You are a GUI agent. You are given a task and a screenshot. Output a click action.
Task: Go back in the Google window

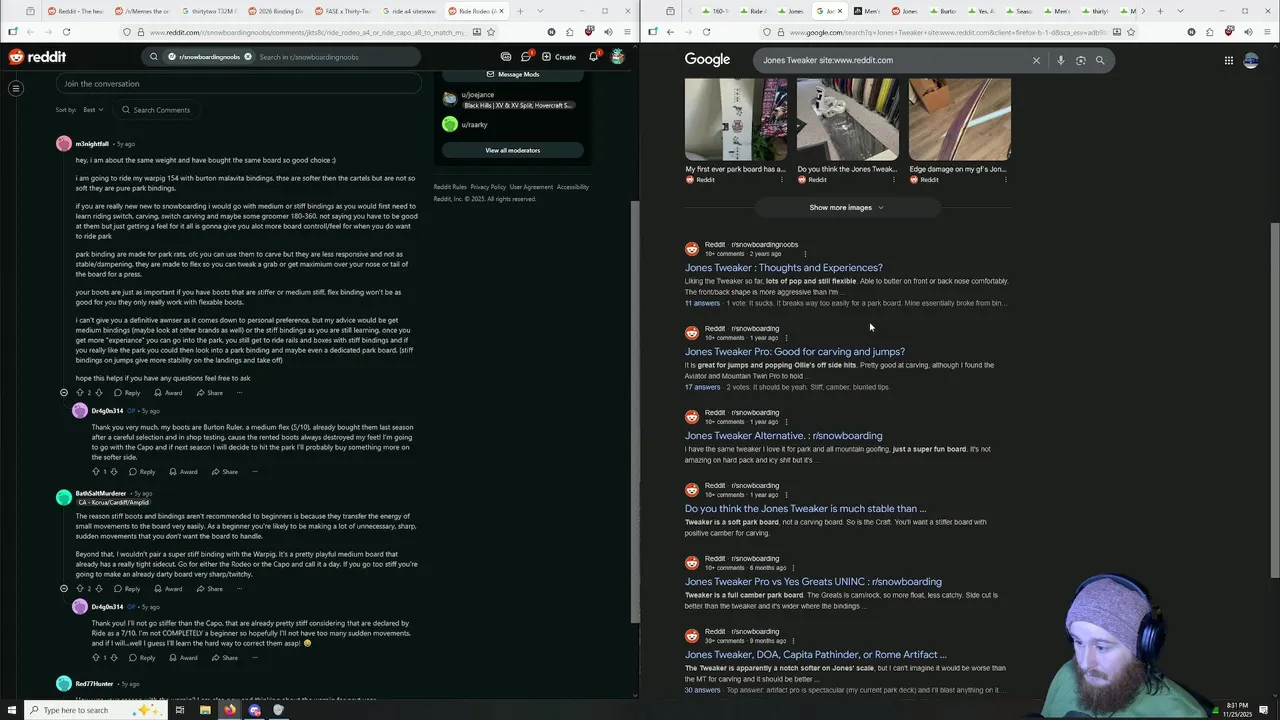pos(671,32)
